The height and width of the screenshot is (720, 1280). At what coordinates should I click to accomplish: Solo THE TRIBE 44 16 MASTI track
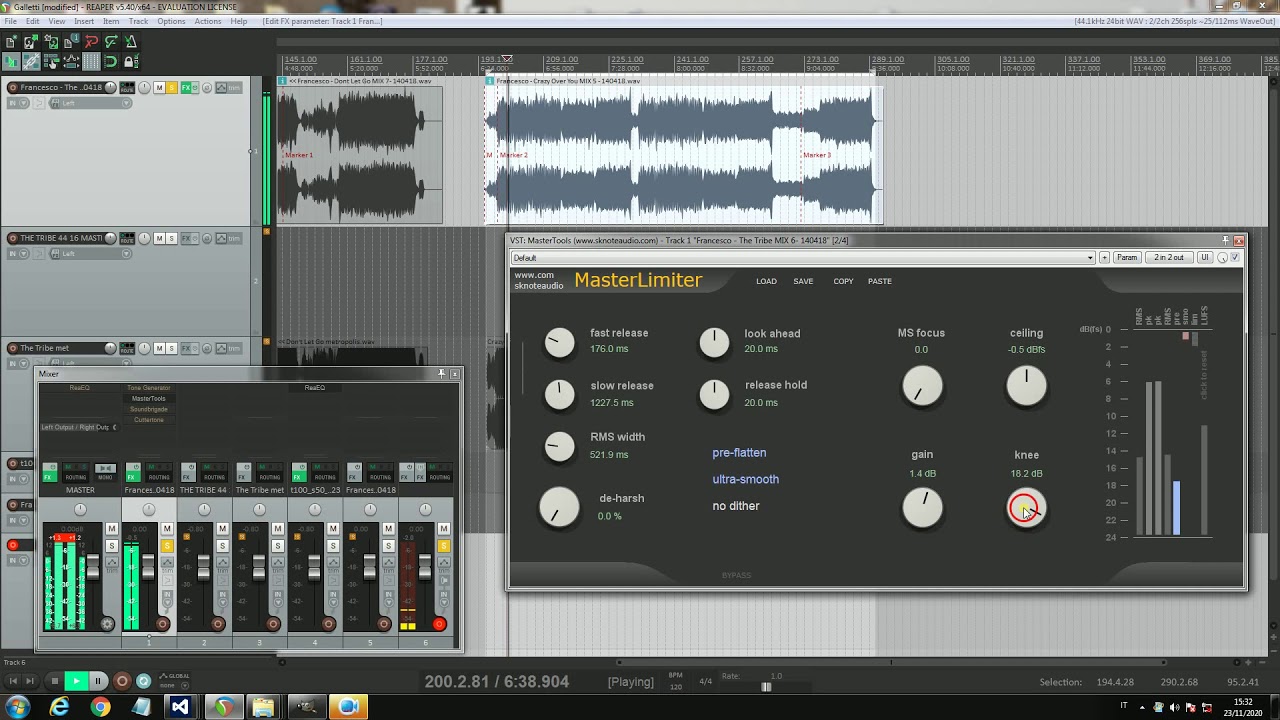(172, 238)
